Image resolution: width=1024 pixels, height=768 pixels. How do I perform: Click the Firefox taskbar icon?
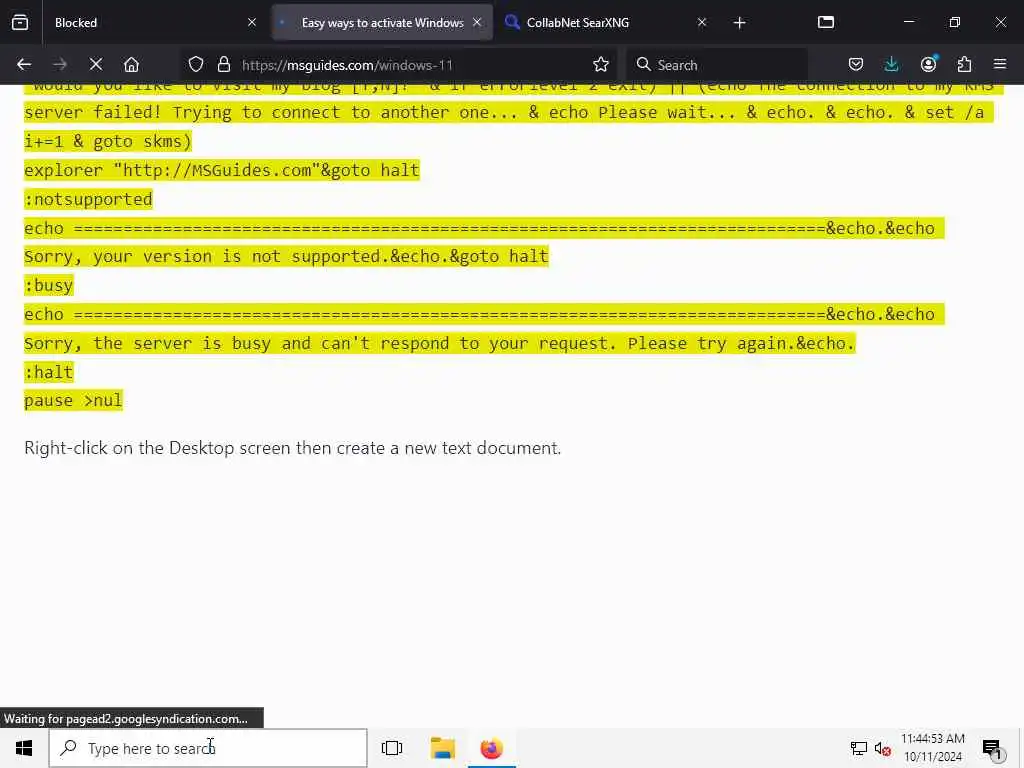492,748
